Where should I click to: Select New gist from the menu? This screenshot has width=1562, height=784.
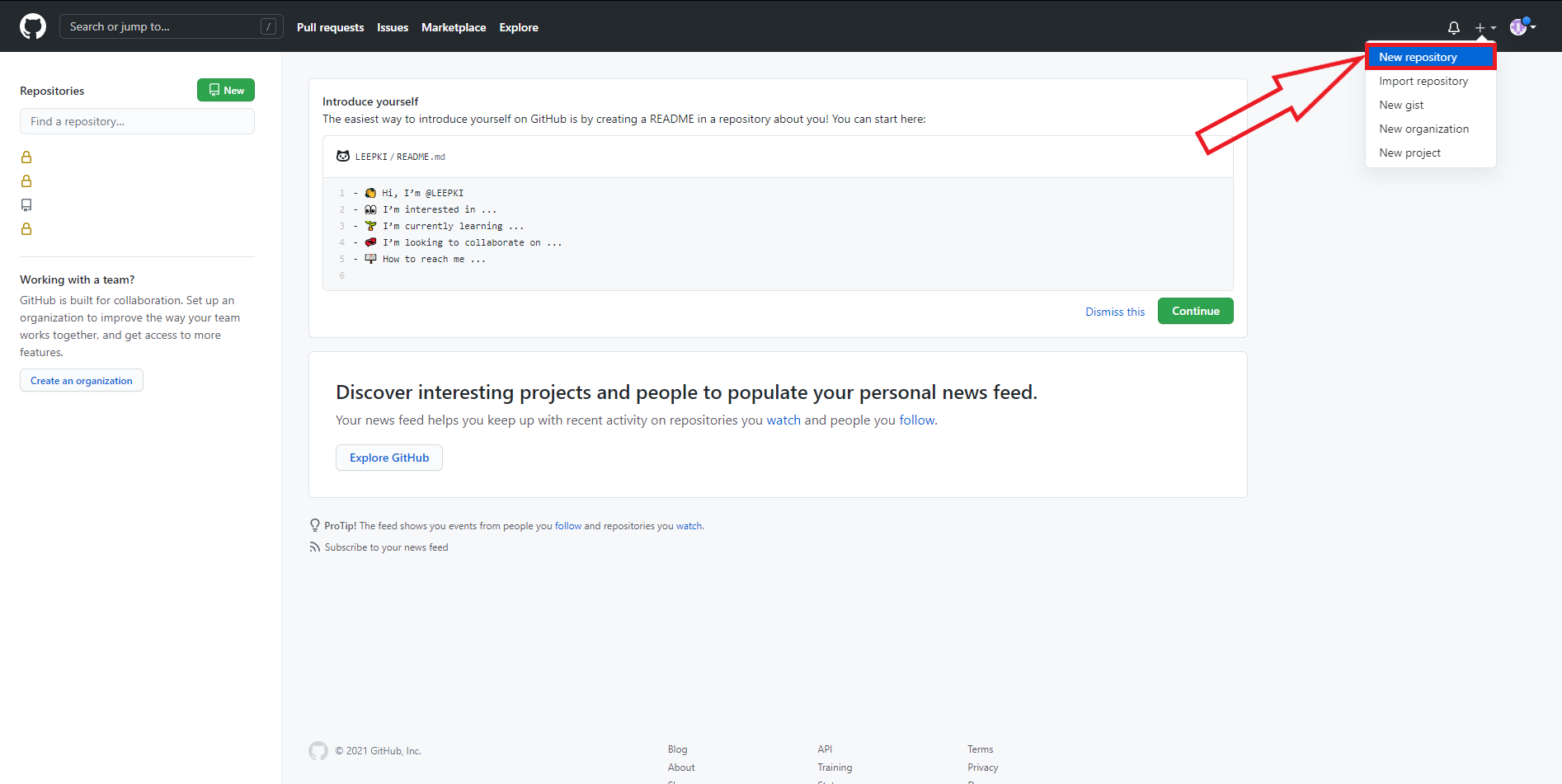(1430, 105)
